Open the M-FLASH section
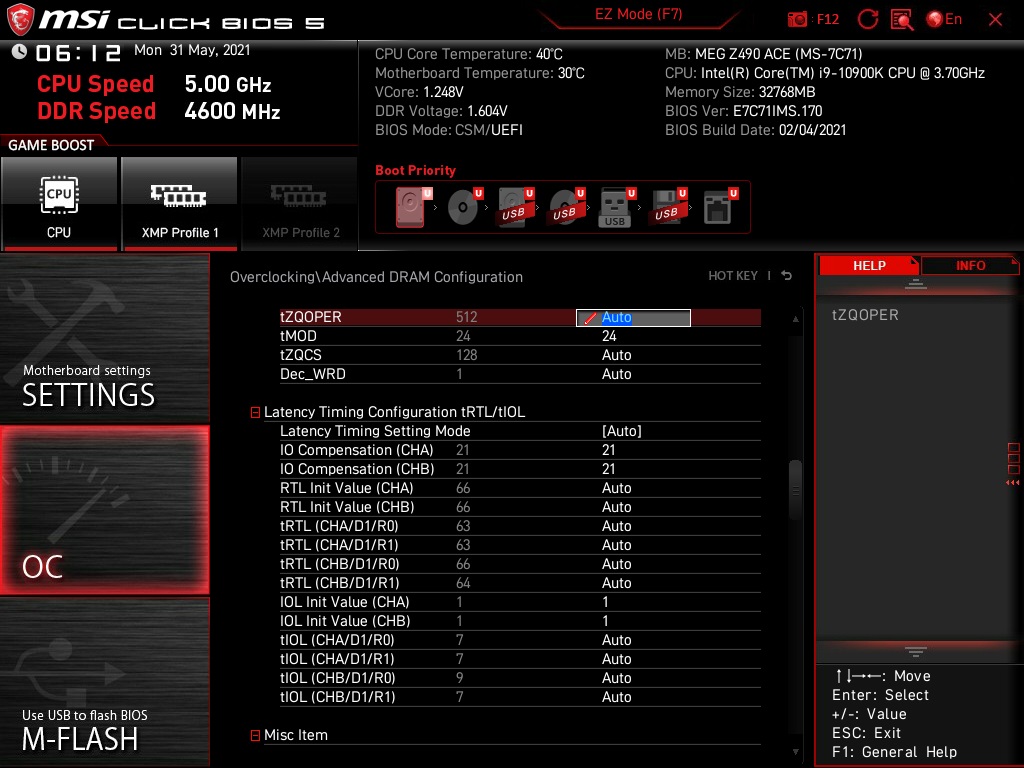 (104, 682)
